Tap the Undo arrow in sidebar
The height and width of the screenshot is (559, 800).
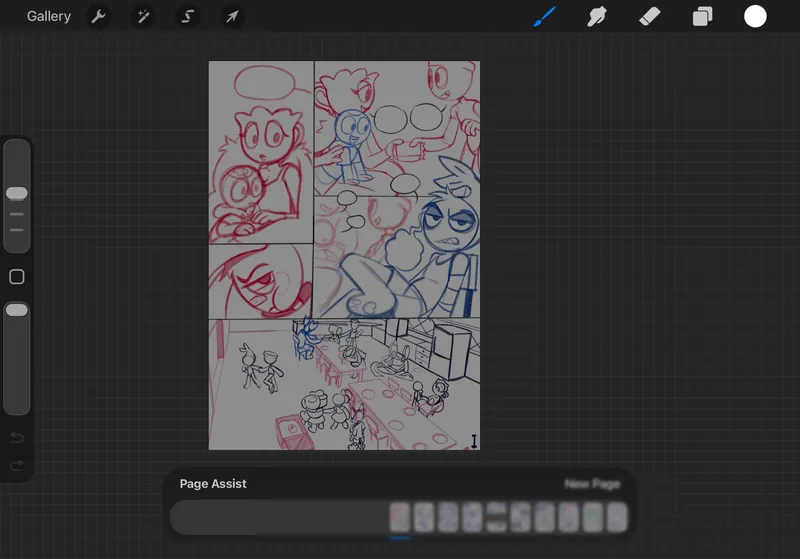17,438
